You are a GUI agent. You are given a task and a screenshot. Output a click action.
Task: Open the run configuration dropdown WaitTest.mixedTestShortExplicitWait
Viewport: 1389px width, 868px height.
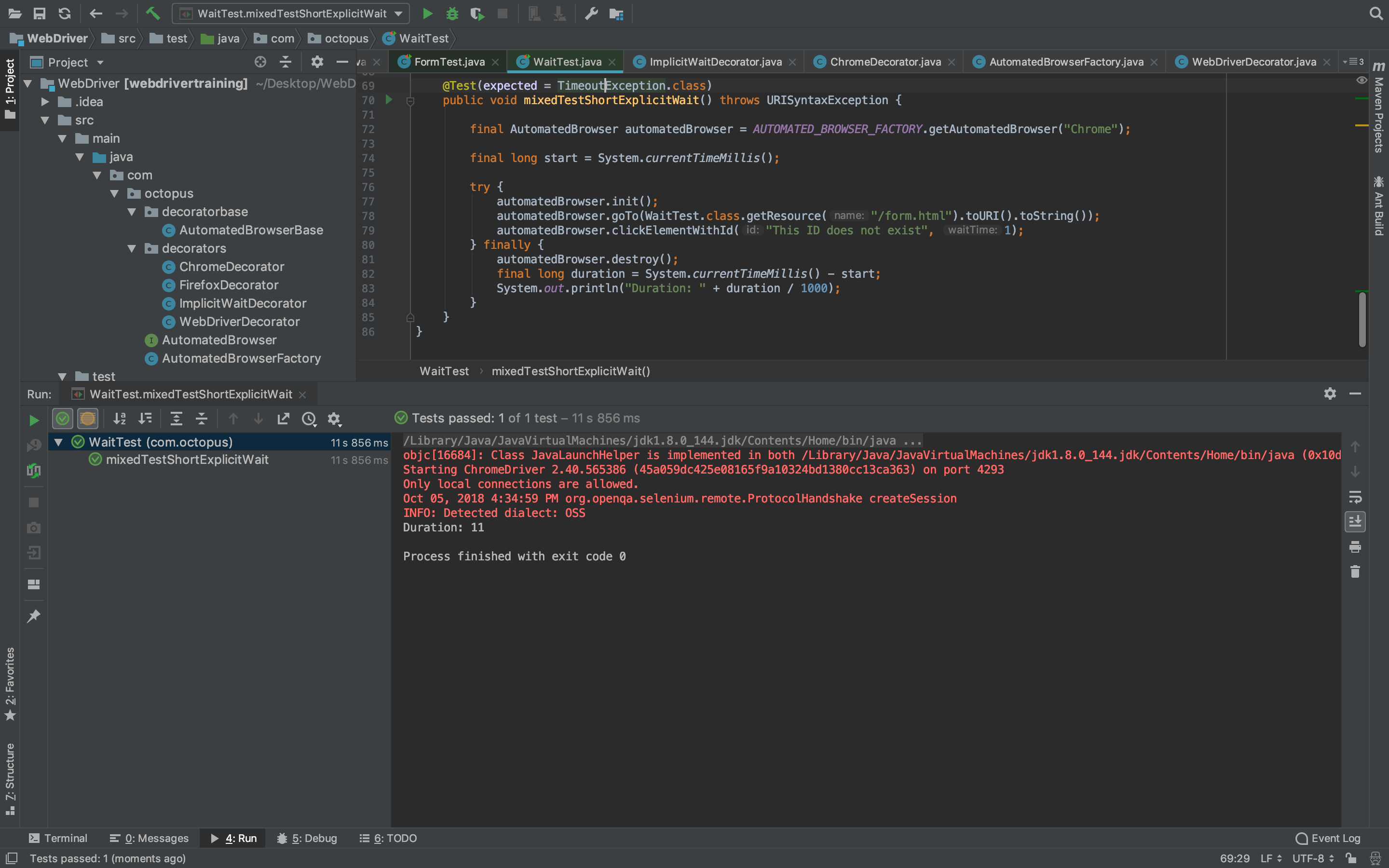(291, 13)
